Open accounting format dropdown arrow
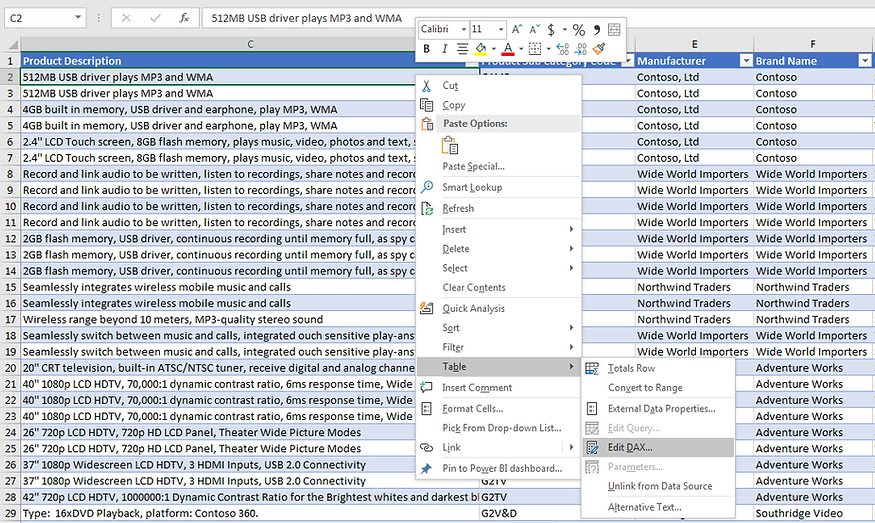This screenshot has width=875, height=523. click(565, 29)
